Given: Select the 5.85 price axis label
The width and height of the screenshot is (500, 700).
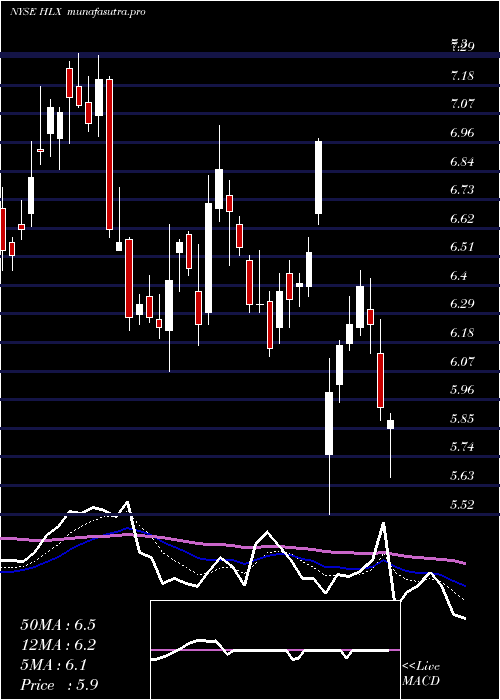Looking at the screenshot, I should pos(462,418).
